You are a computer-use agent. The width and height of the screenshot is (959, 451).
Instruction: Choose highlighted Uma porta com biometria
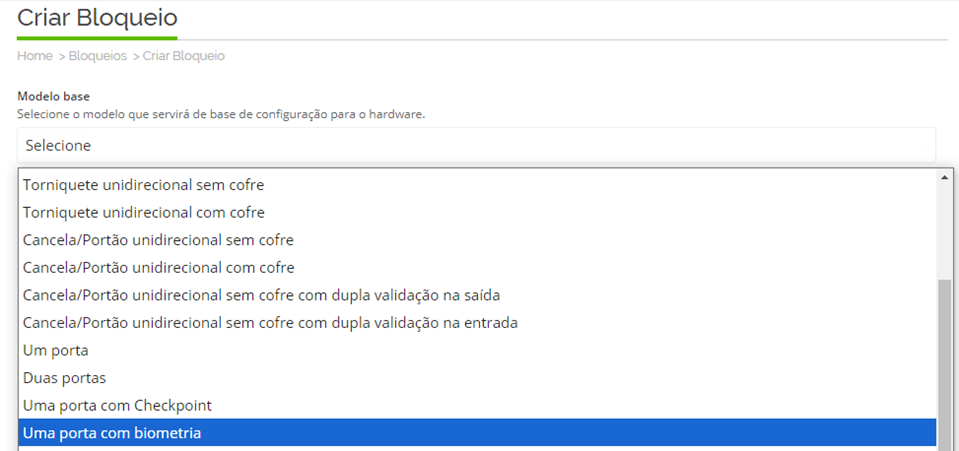(x=477, y=433)
